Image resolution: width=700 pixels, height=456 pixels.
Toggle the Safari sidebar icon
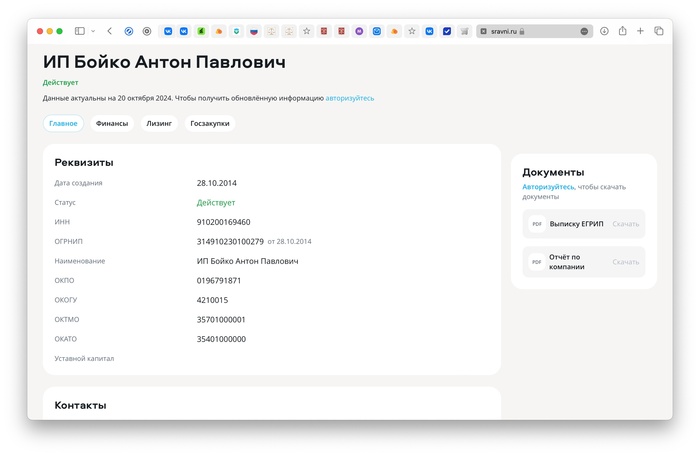coord(80,31)
